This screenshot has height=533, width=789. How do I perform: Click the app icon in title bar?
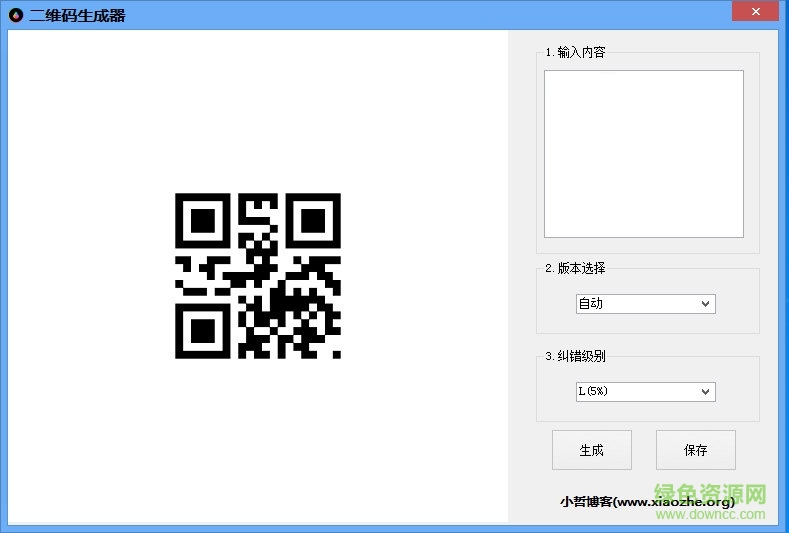[x=16, y=15]
